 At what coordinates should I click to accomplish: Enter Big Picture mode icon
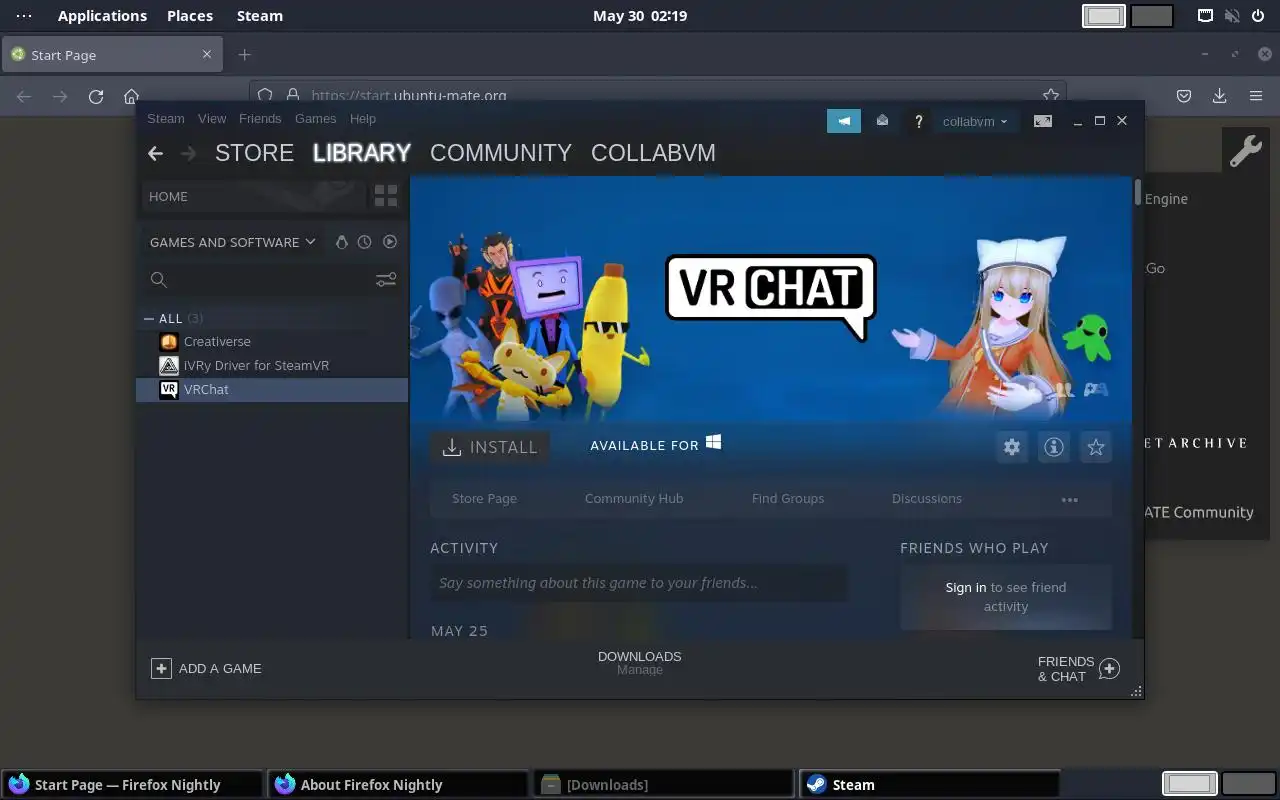1043,121
